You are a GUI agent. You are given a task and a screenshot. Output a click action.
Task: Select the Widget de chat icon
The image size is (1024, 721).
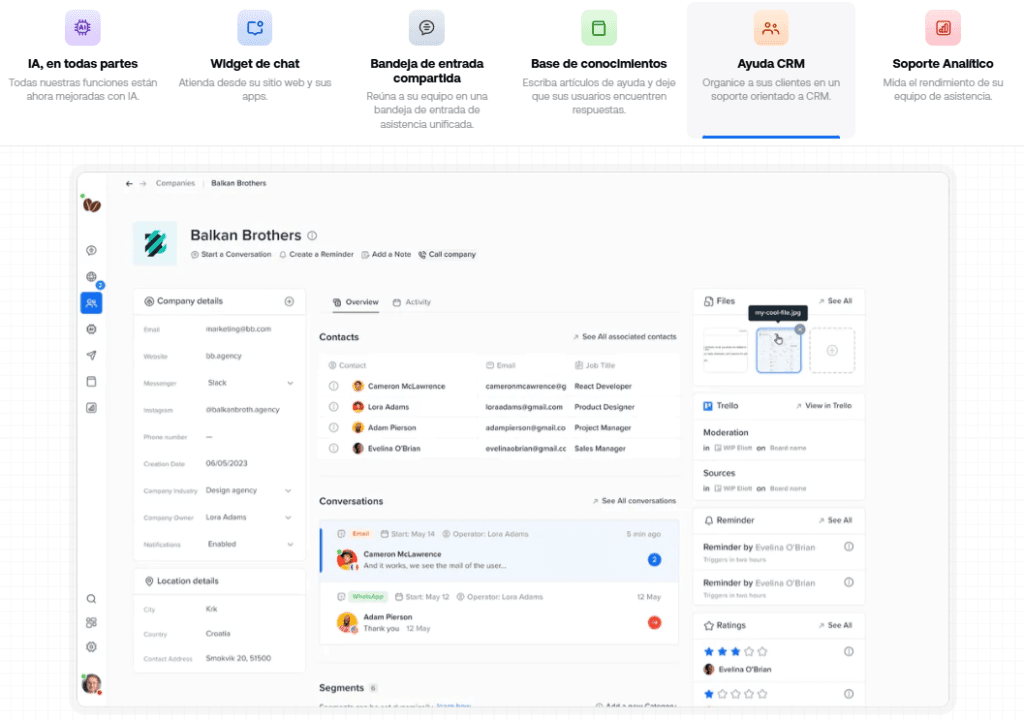[253, 27]
